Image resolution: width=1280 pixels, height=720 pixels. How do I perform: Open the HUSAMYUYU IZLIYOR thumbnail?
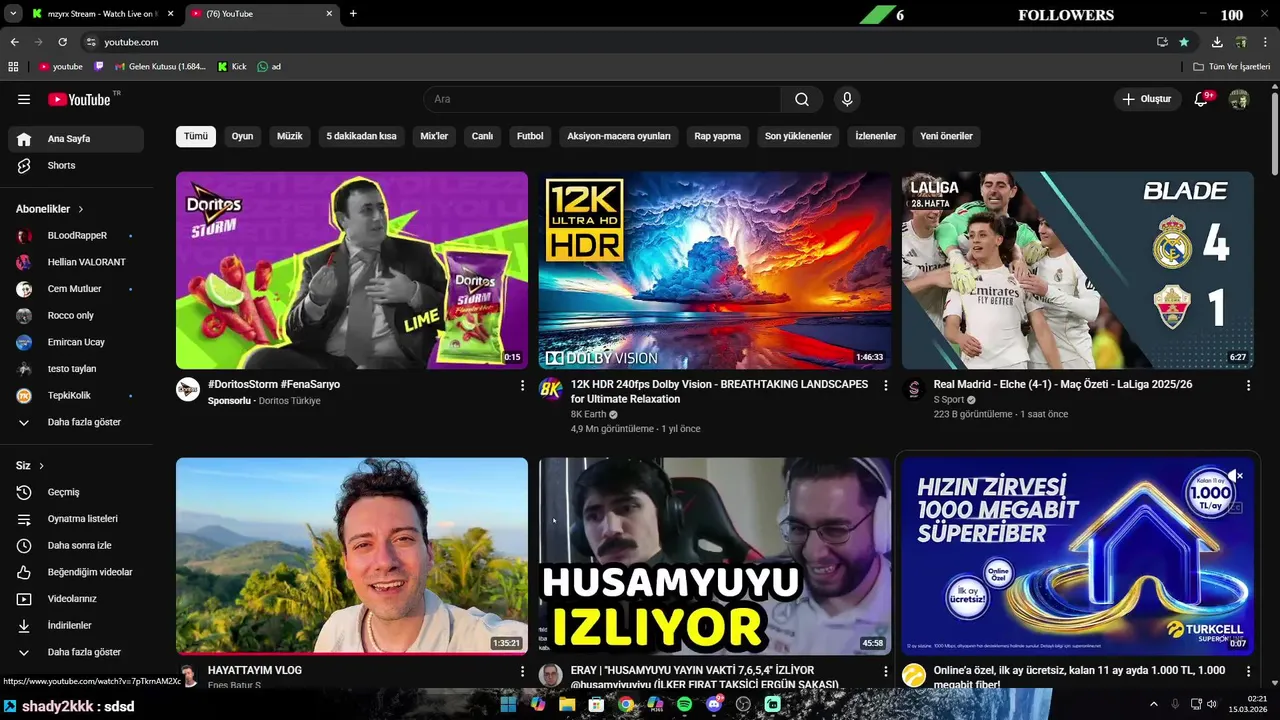[715, 556]
